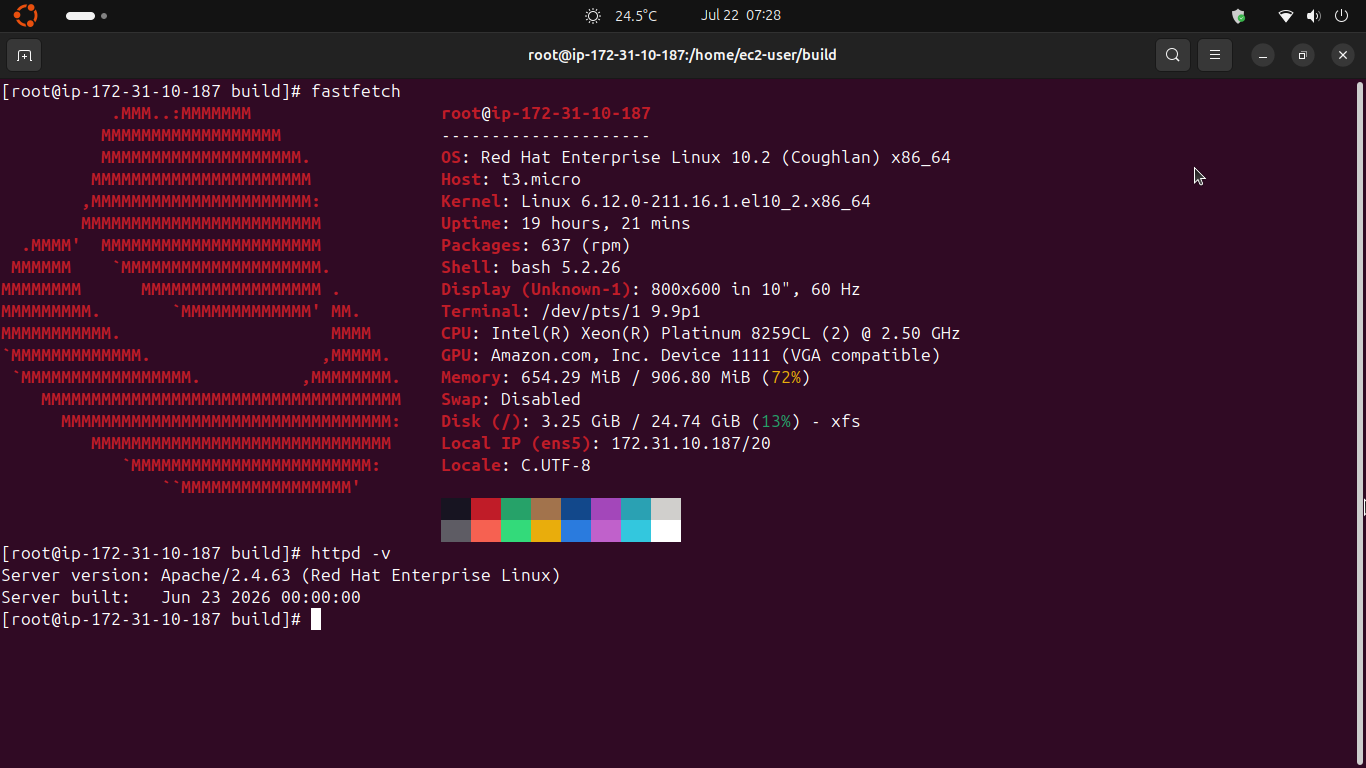This screenshot has height=768, width=1366.
Task: Click the orchid magenta swatch in bottom palette row
Action: click(606, 531)
